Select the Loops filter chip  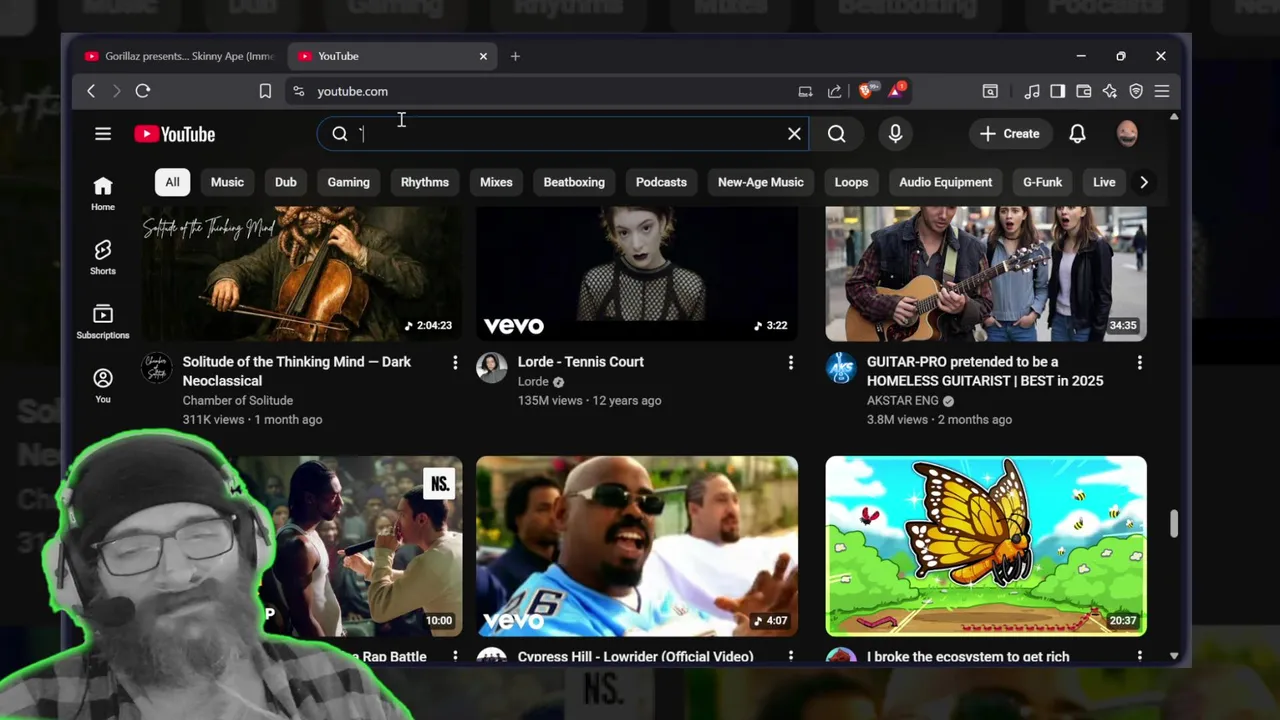pos(851,182)
